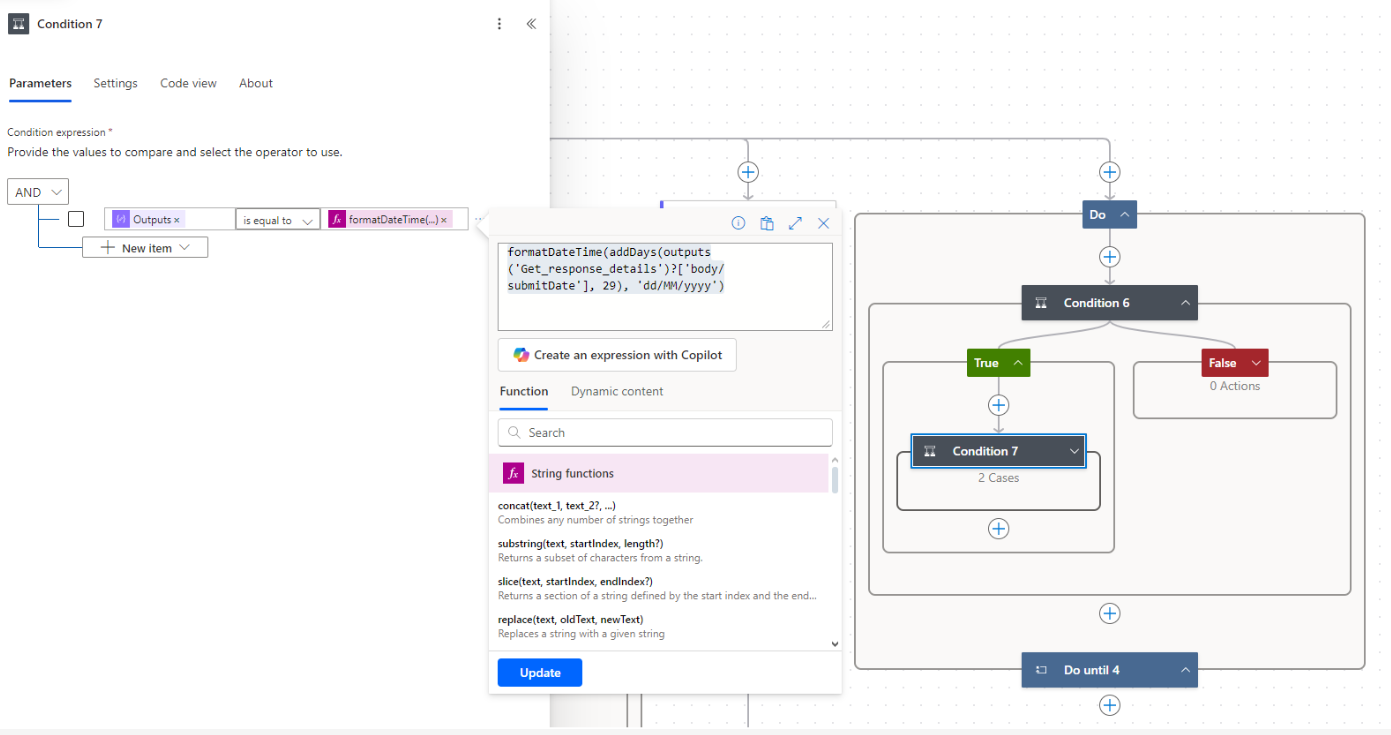Collapse the Condition 7 side panel
This screenshot has height=735, width=1391.
(531, 24)
